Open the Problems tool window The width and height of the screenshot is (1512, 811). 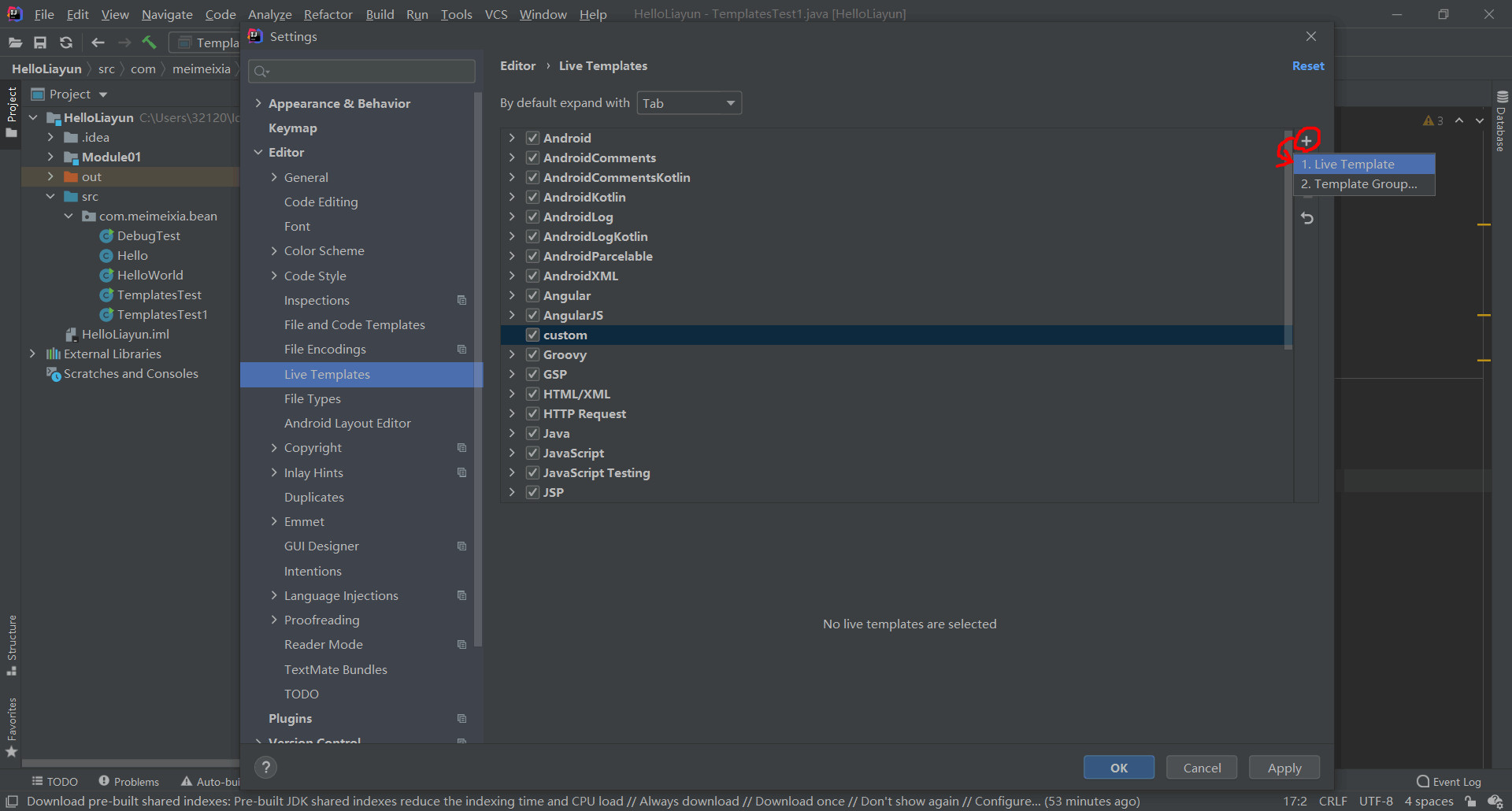point(129,782)
